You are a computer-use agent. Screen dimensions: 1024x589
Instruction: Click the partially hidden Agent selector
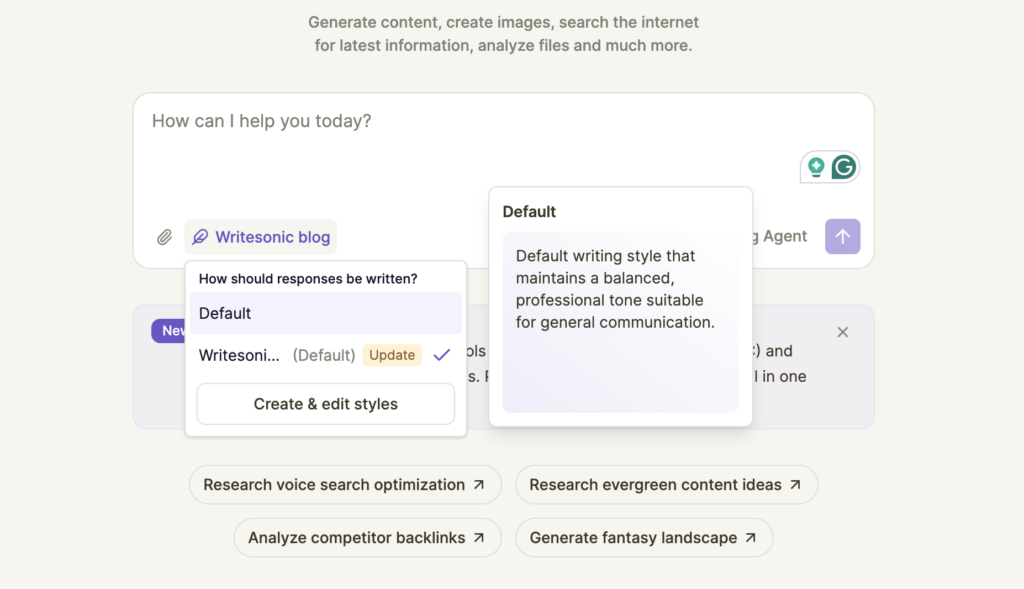click(780, 236)
